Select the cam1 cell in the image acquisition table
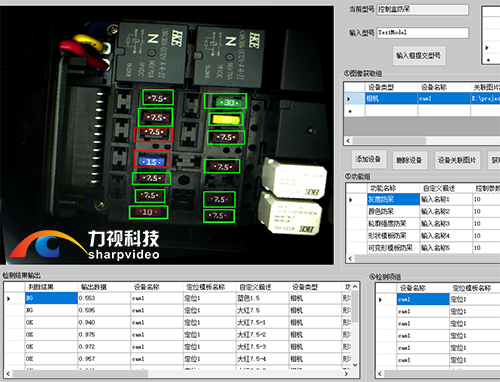 coord(444,99)
